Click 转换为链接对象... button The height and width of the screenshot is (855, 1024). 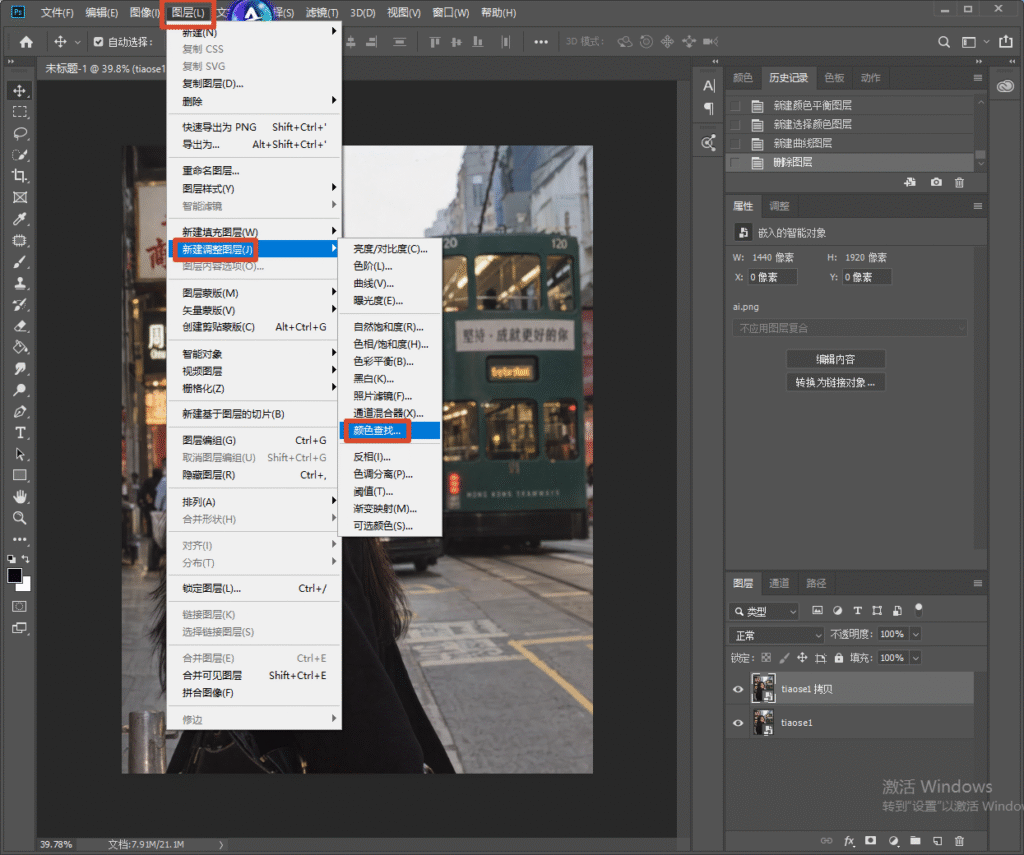click(x=835, y=383)
